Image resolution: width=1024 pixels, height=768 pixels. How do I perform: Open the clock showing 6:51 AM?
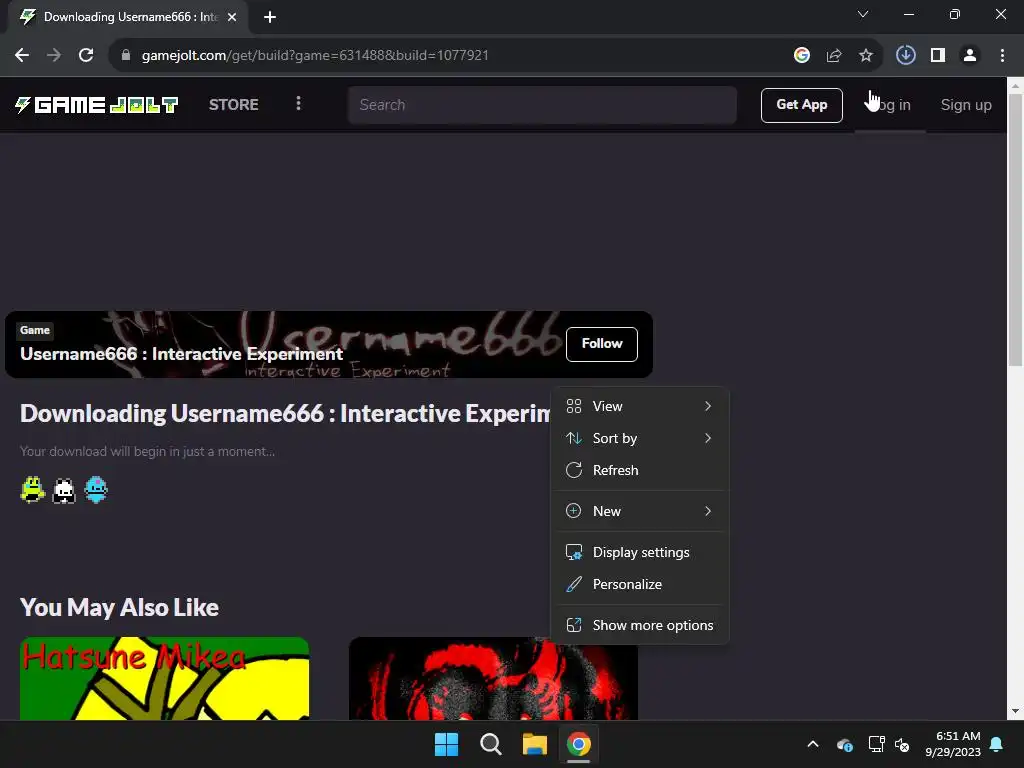pyautogui.click(x=953, y=744)
